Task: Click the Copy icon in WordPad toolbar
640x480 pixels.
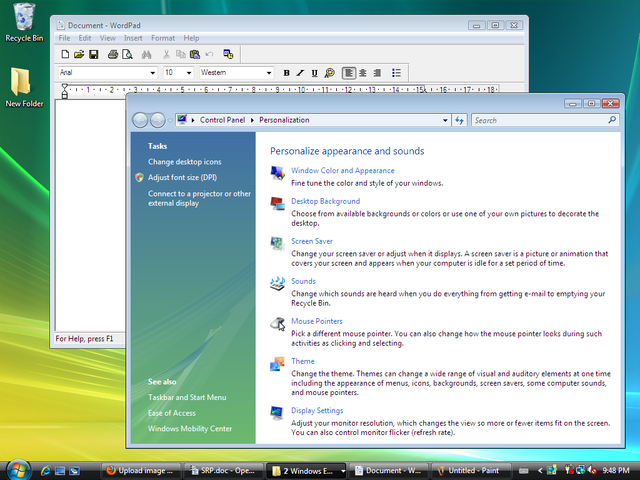Action: [x=180, y=54]
